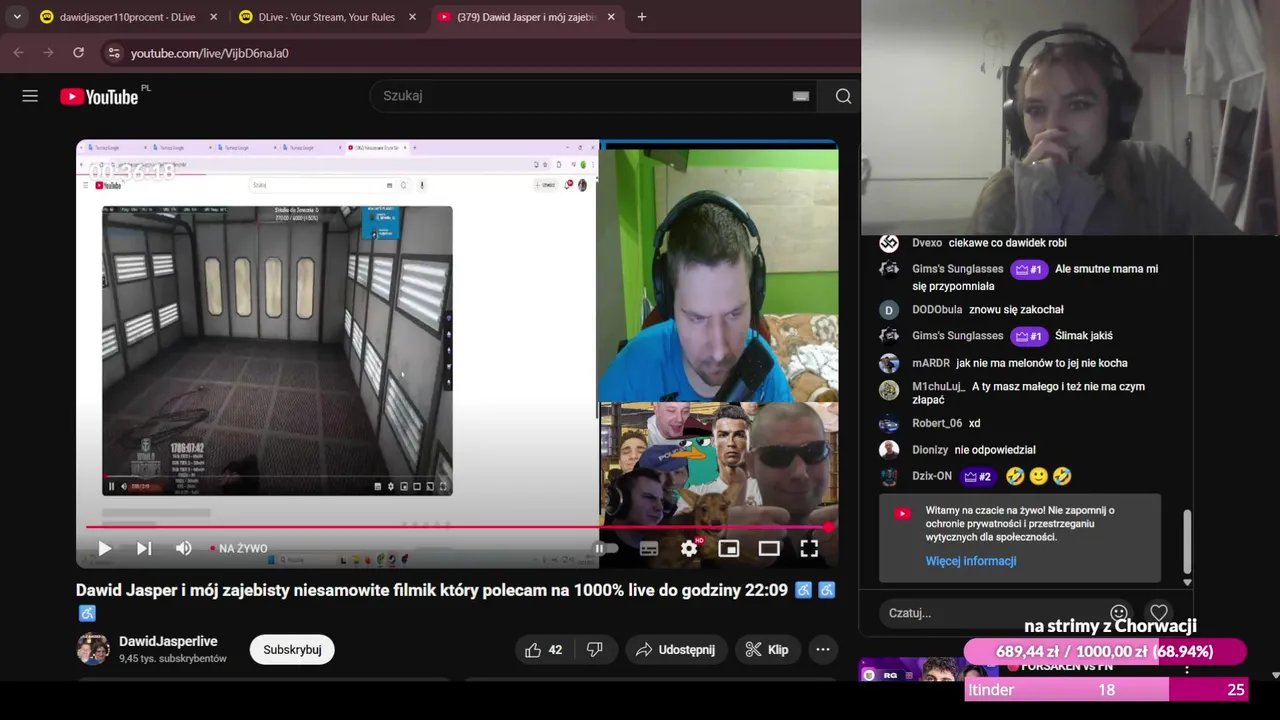Switch to DLive - Your Stream, Your Rules tab
Viewport: 1280px width, 720px height.
pos(328,17)
